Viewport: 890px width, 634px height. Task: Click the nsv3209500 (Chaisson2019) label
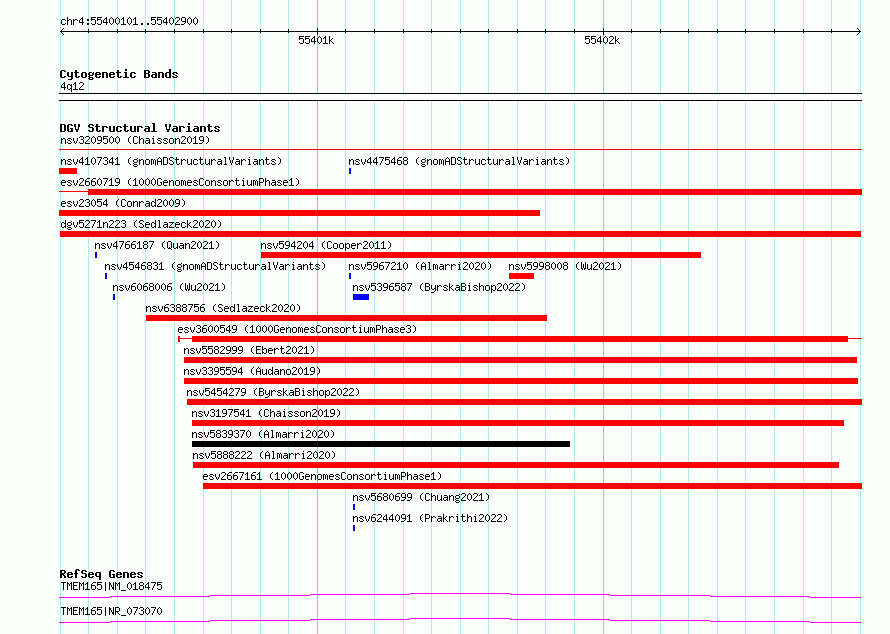(135, 140)
